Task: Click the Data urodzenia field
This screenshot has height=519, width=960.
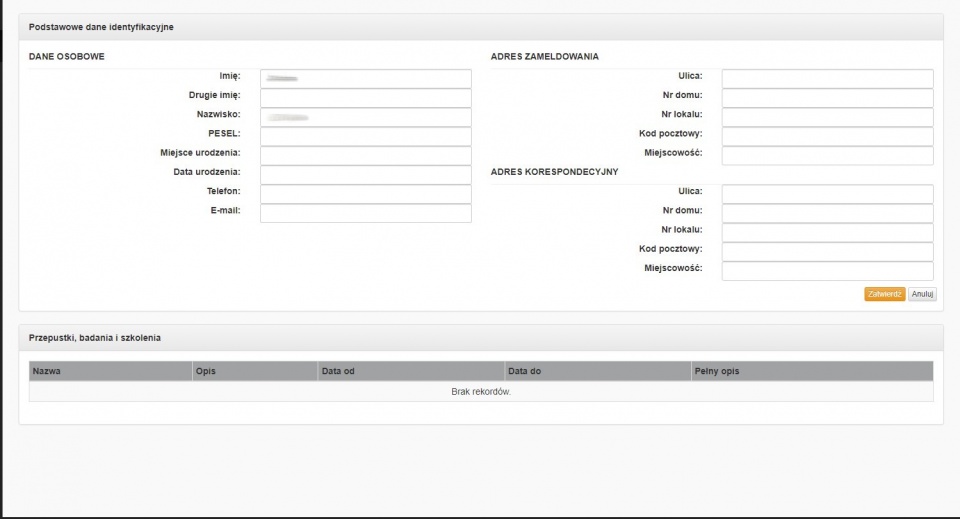Action: click(366, 174)
